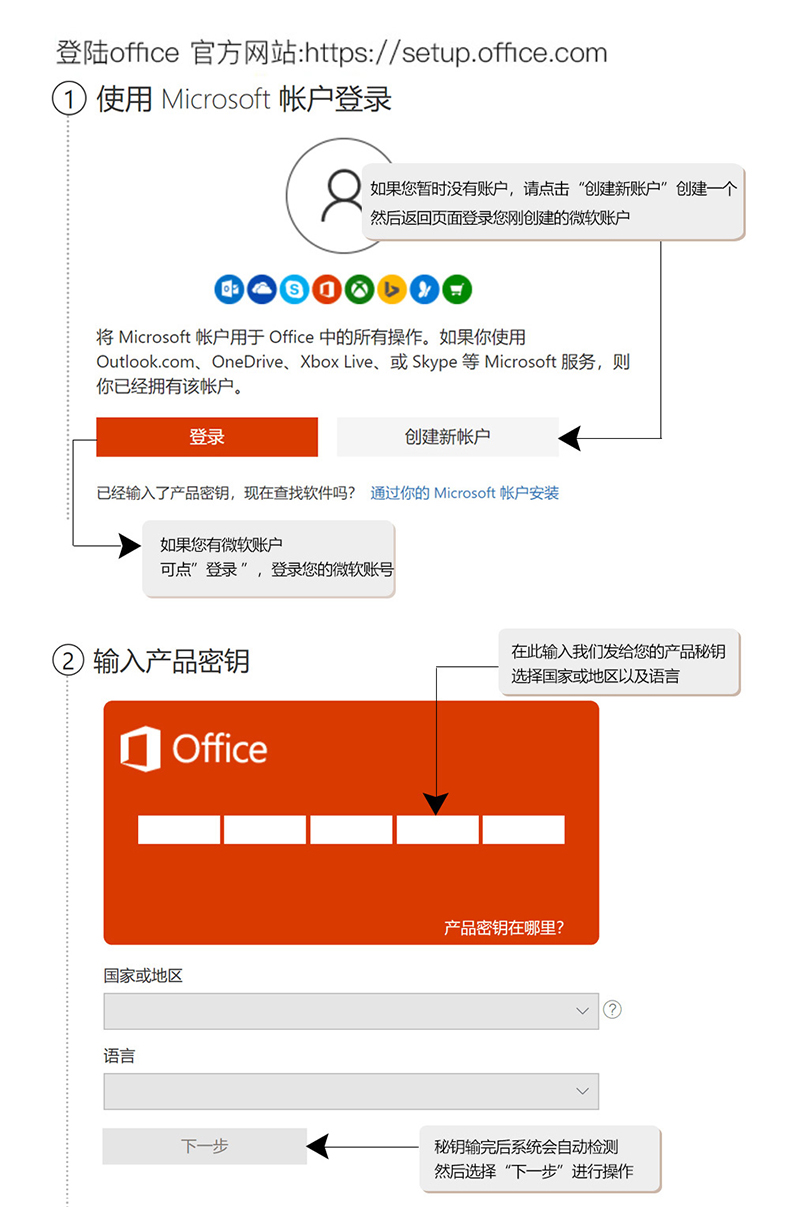Viewport: 790px width, 1207px height.
Task: Click the OneDrive cloud icon
Action: tap(262, 289)
